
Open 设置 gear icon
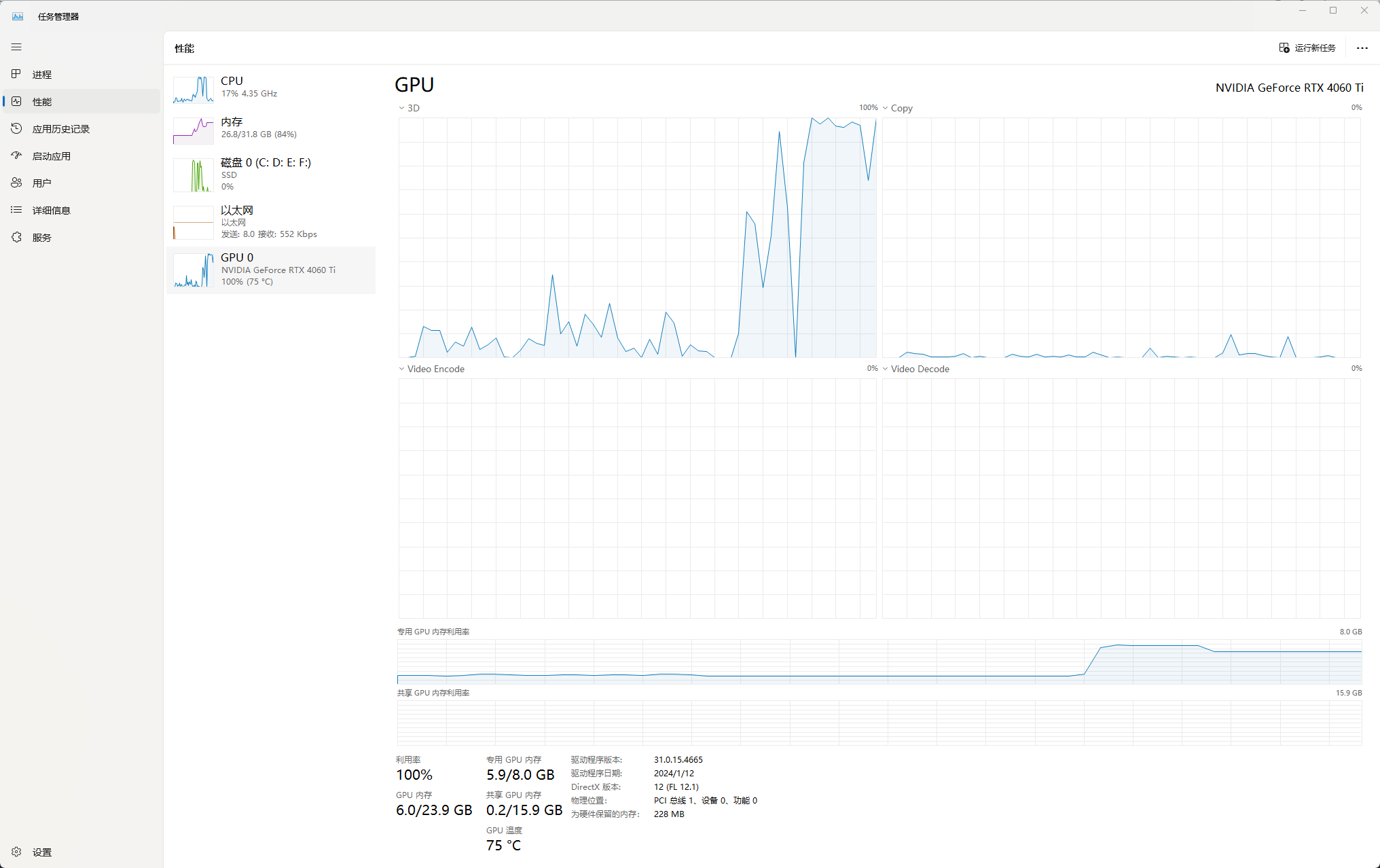16,852
